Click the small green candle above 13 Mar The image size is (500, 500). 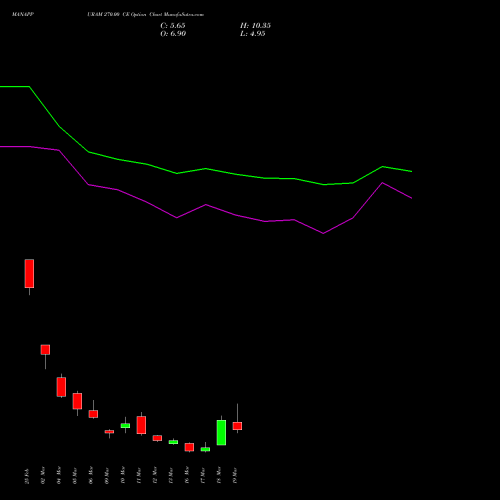tap(173, 442)
